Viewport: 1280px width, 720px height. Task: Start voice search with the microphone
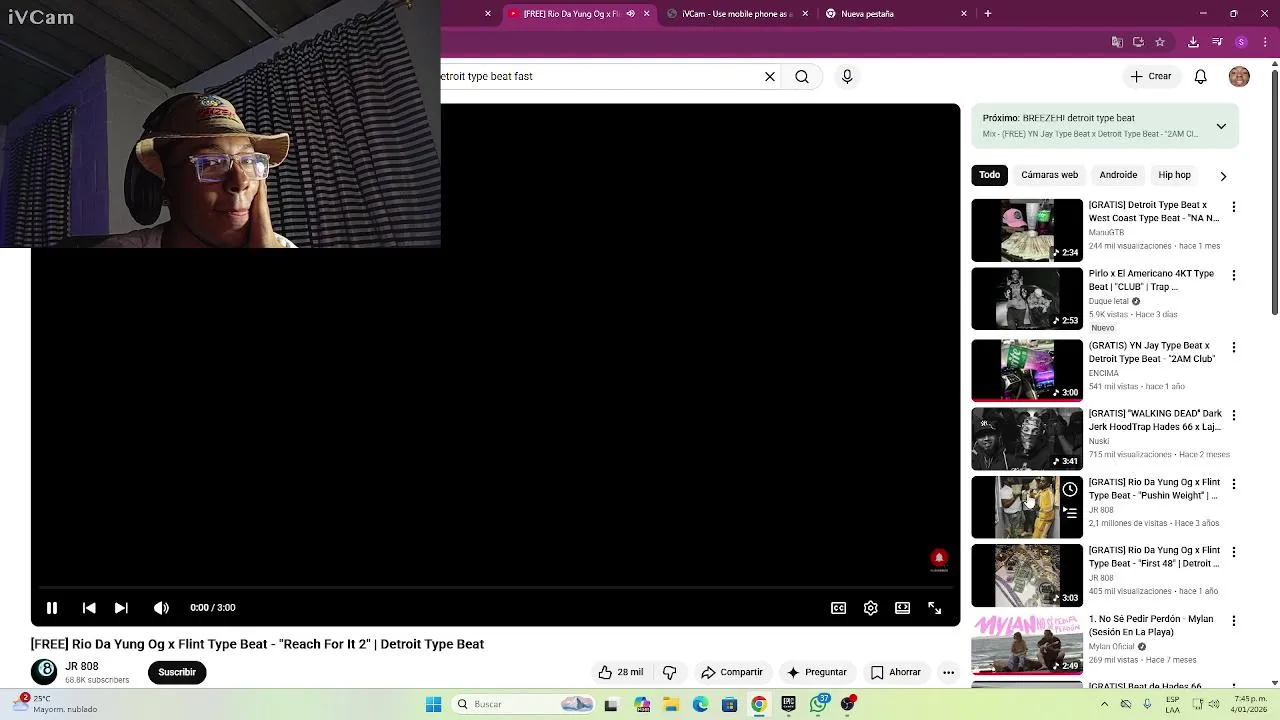[x=847, y=76]
